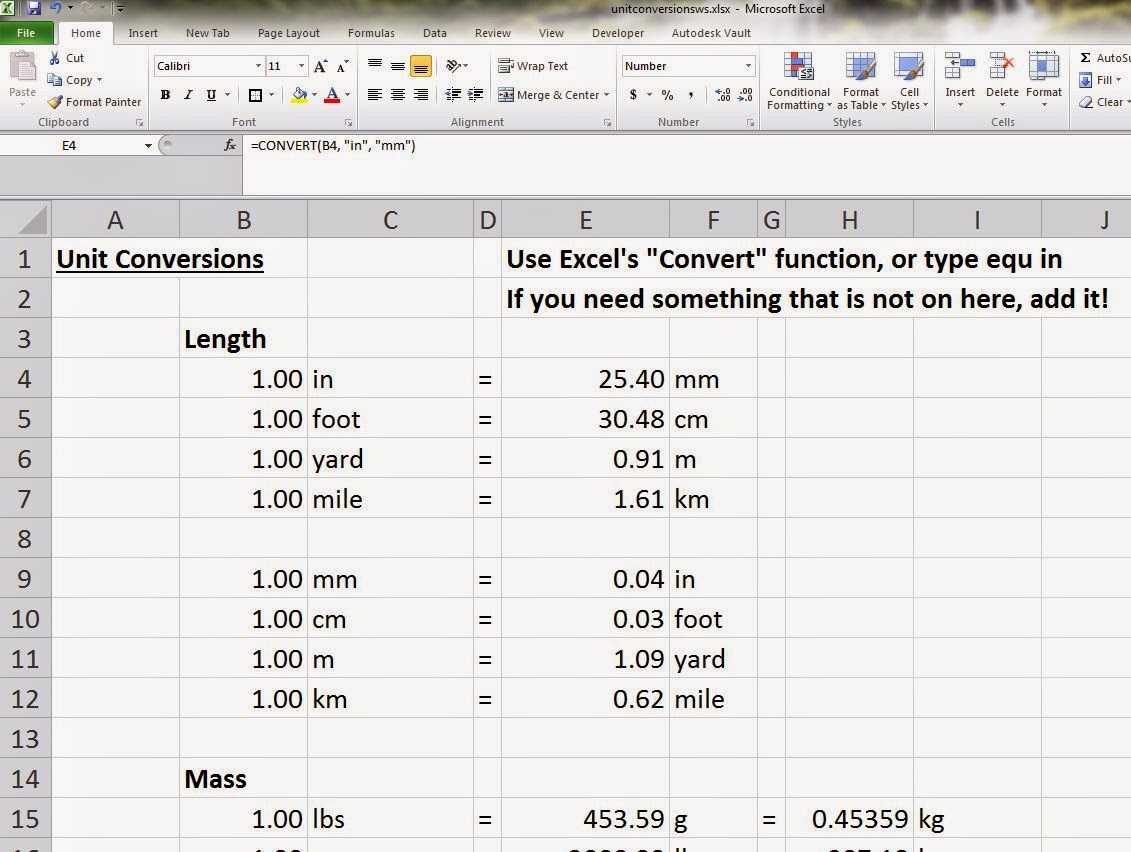Toggle Italic formatting
The image size is (1131, 852).
[188, 95]
